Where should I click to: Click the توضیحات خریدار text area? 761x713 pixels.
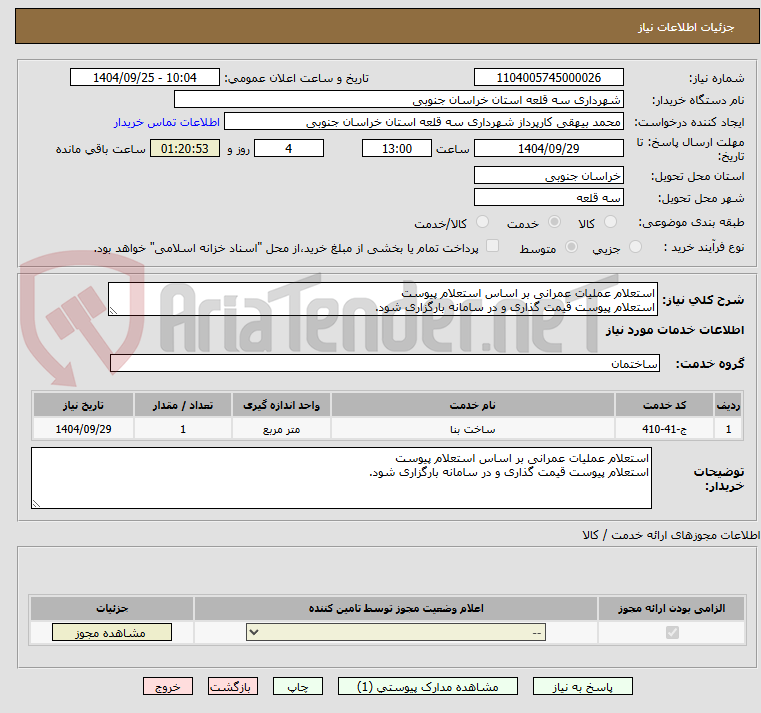(341, 478)
